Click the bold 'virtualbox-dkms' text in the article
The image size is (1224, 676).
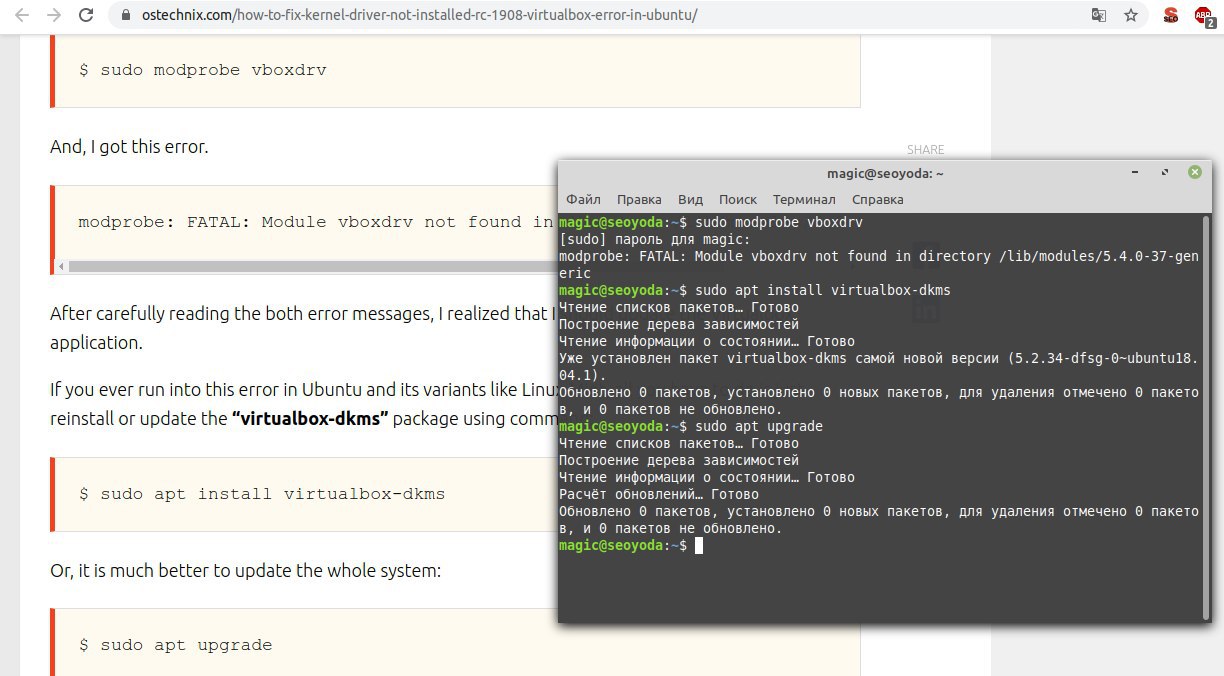click(x=310, y=418)
